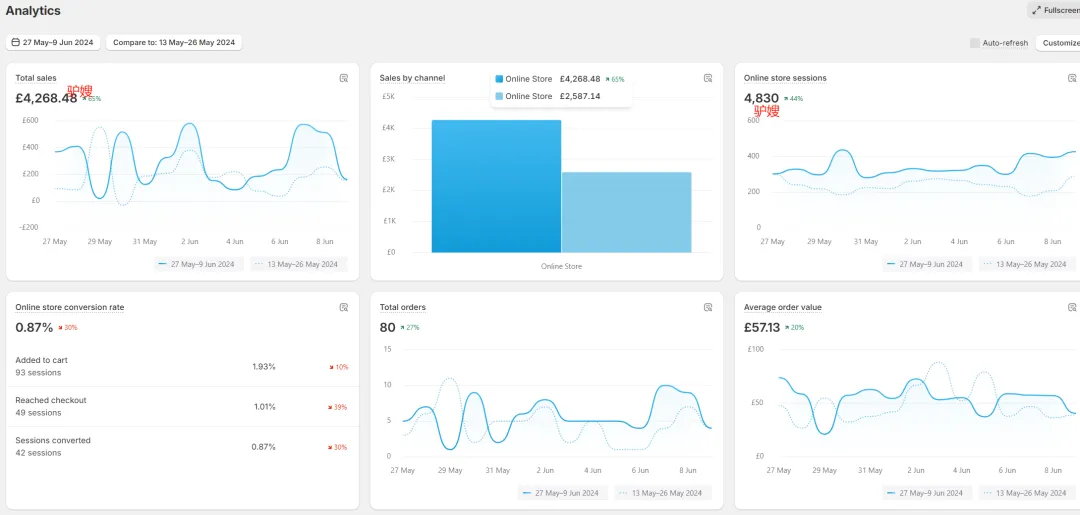1080x515 pixels.
Task: Select the Added to cart funnel row
Action: coord(180,367)
